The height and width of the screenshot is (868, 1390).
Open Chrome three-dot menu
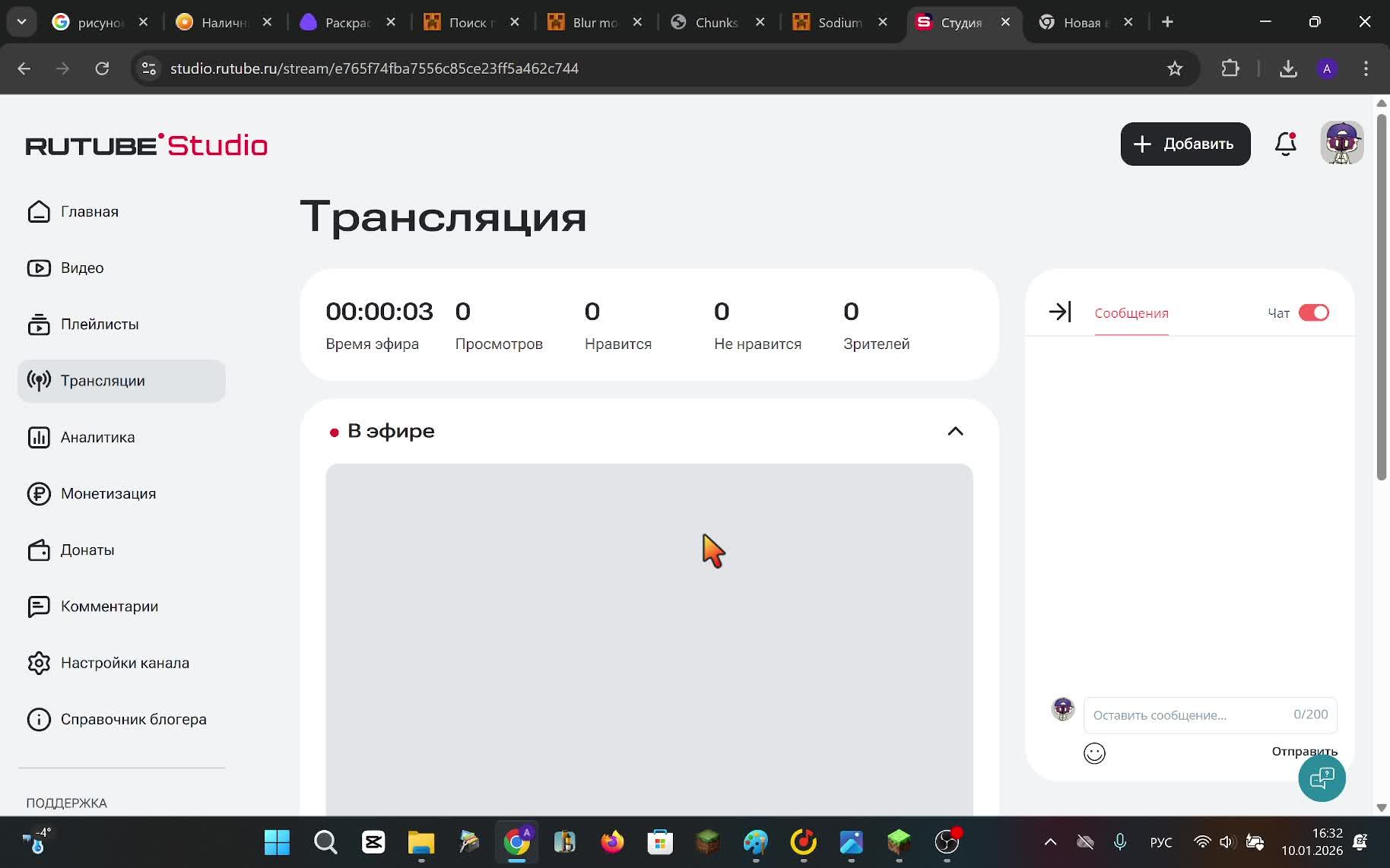coord(1366,68)
